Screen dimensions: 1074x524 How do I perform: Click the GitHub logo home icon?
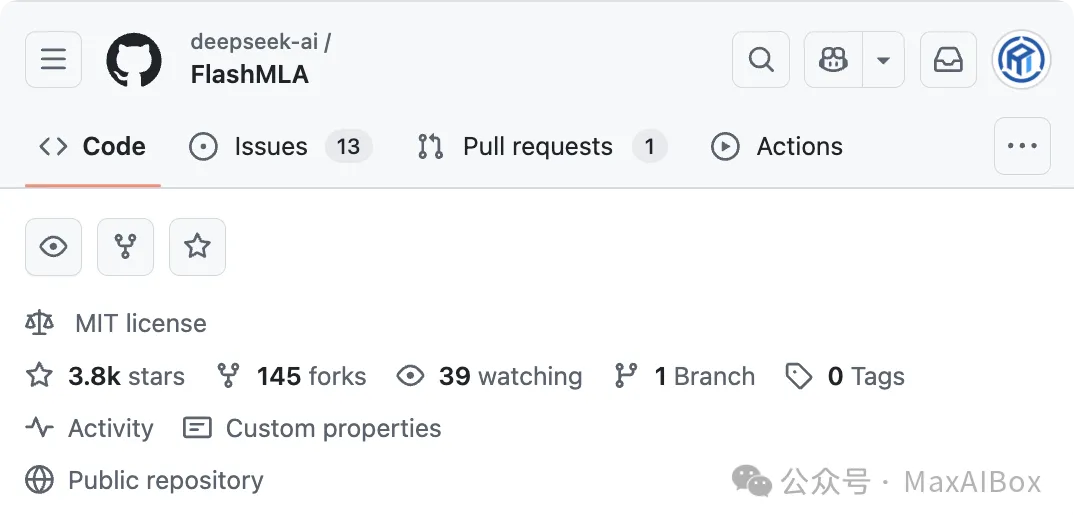coord(134,60)
